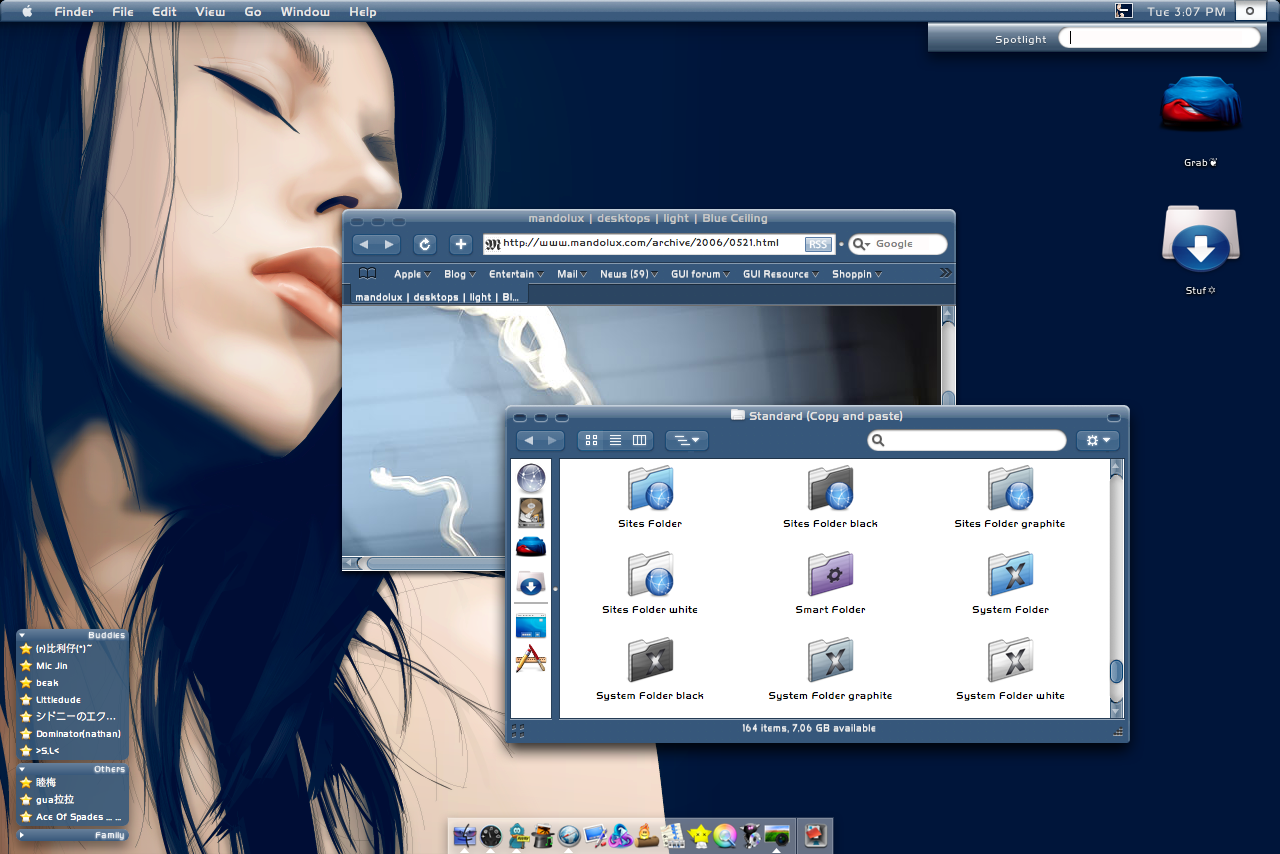This screenshot has width=1280, height=854.
Task: Select Desktop item in Finder sidebar
Action: click(531, 625)
